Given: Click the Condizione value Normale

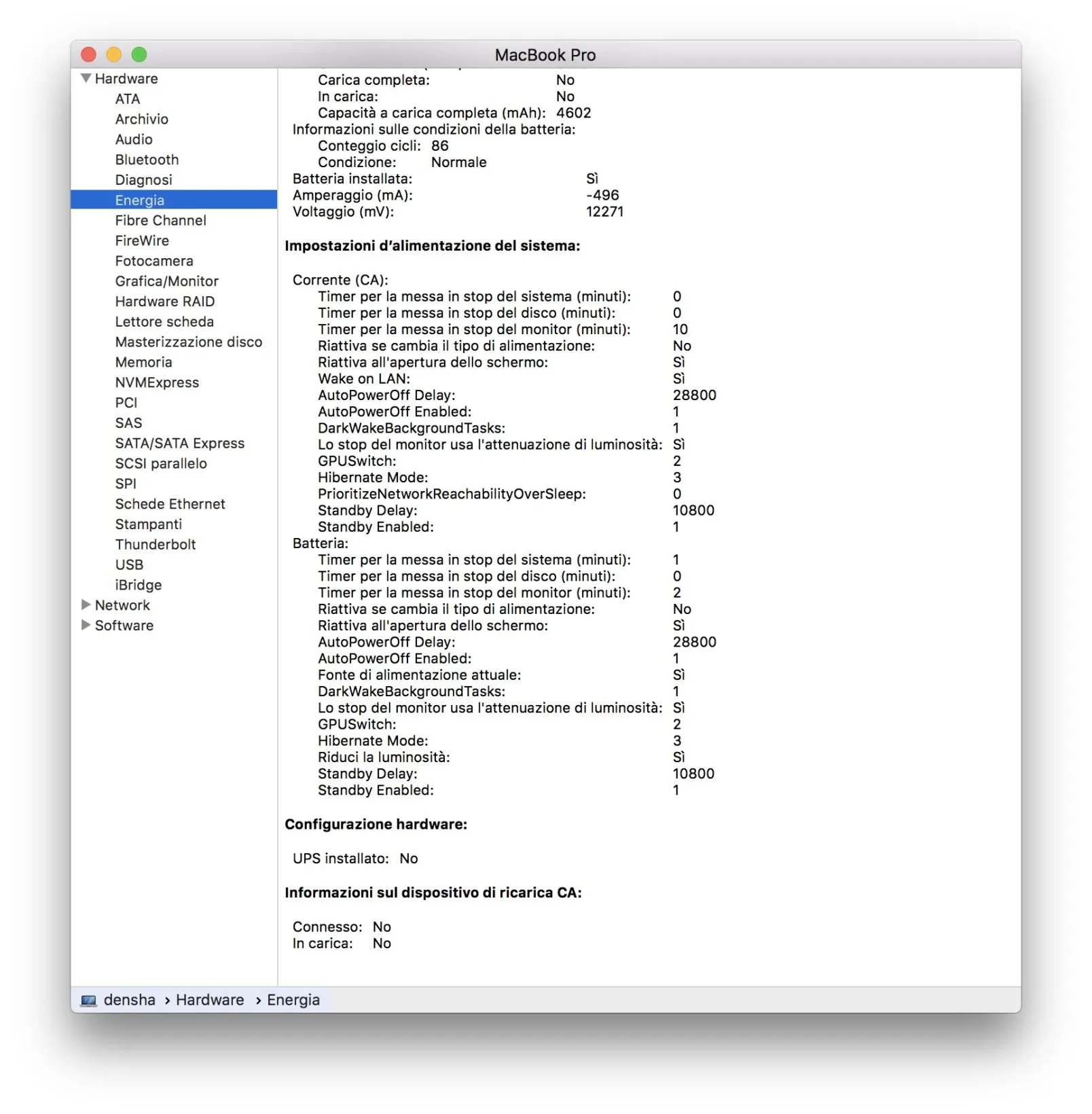Looking at the screenshot, I should click(458, 162).
